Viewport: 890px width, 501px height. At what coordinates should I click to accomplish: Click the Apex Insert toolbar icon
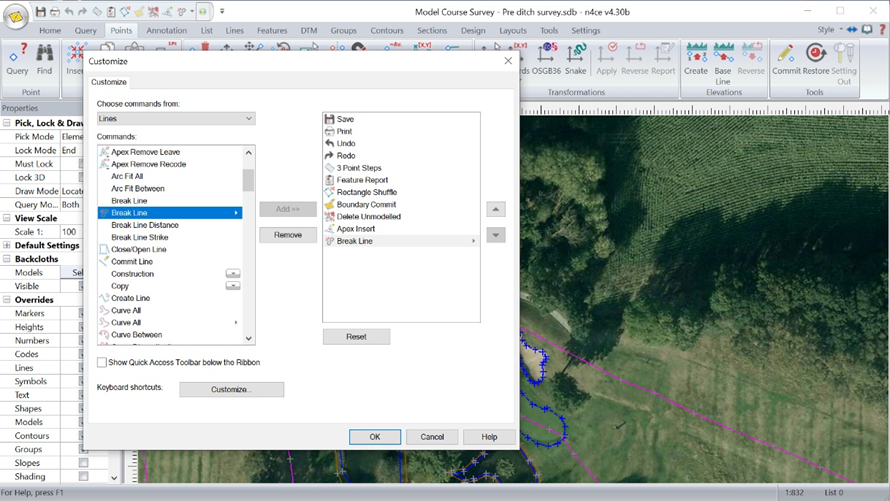click(x=167, y=11)
